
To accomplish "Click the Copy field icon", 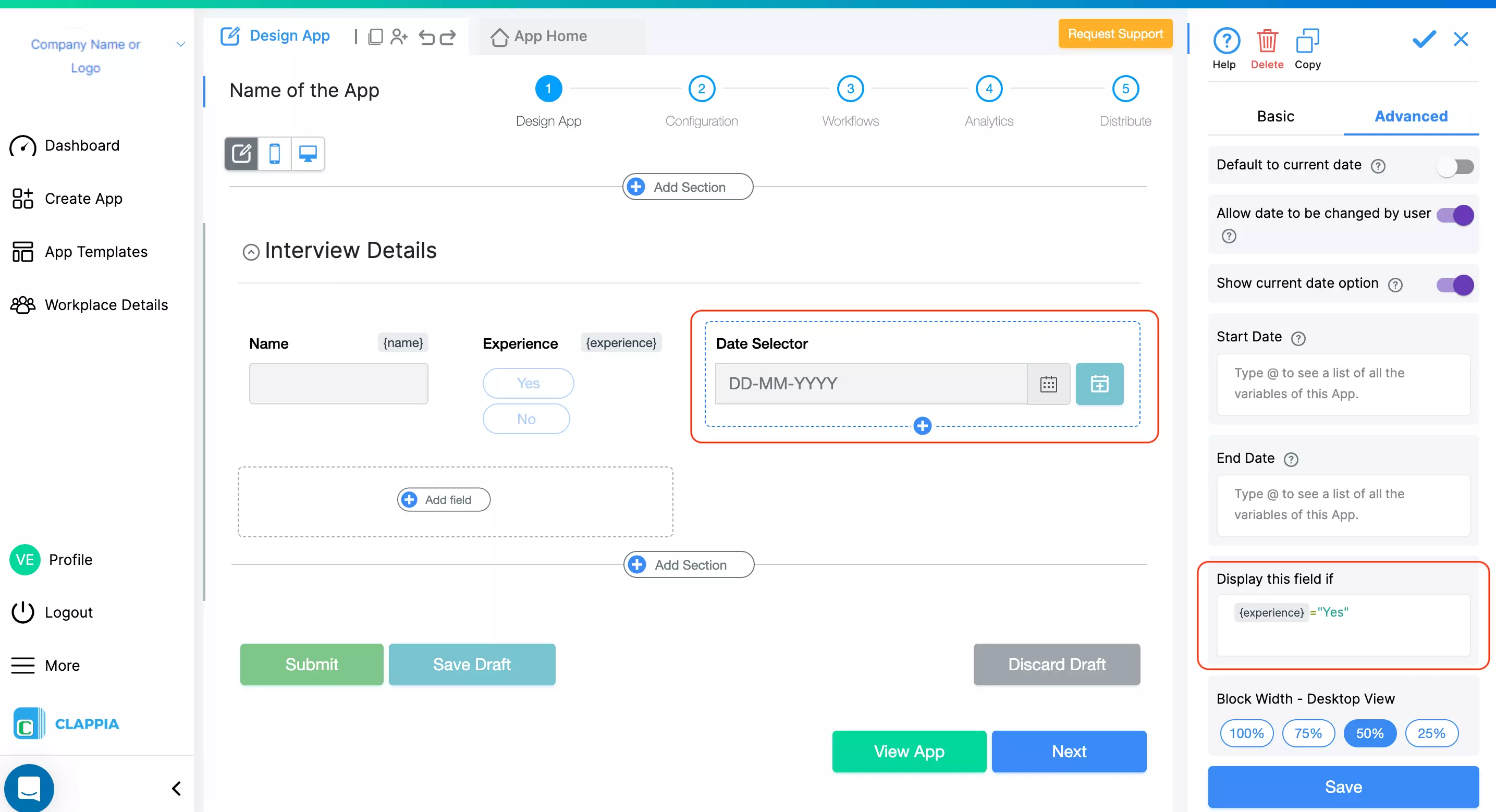I will (x=1307, y=42).
